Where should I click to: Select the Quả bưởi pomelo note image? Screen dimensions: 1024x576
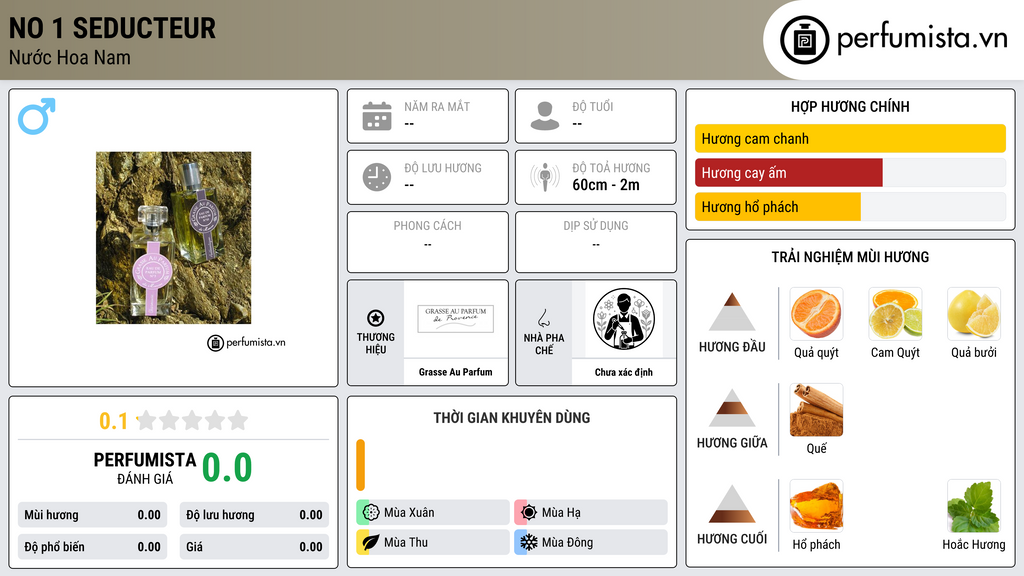pyautogui.click(x=974, y=313)
